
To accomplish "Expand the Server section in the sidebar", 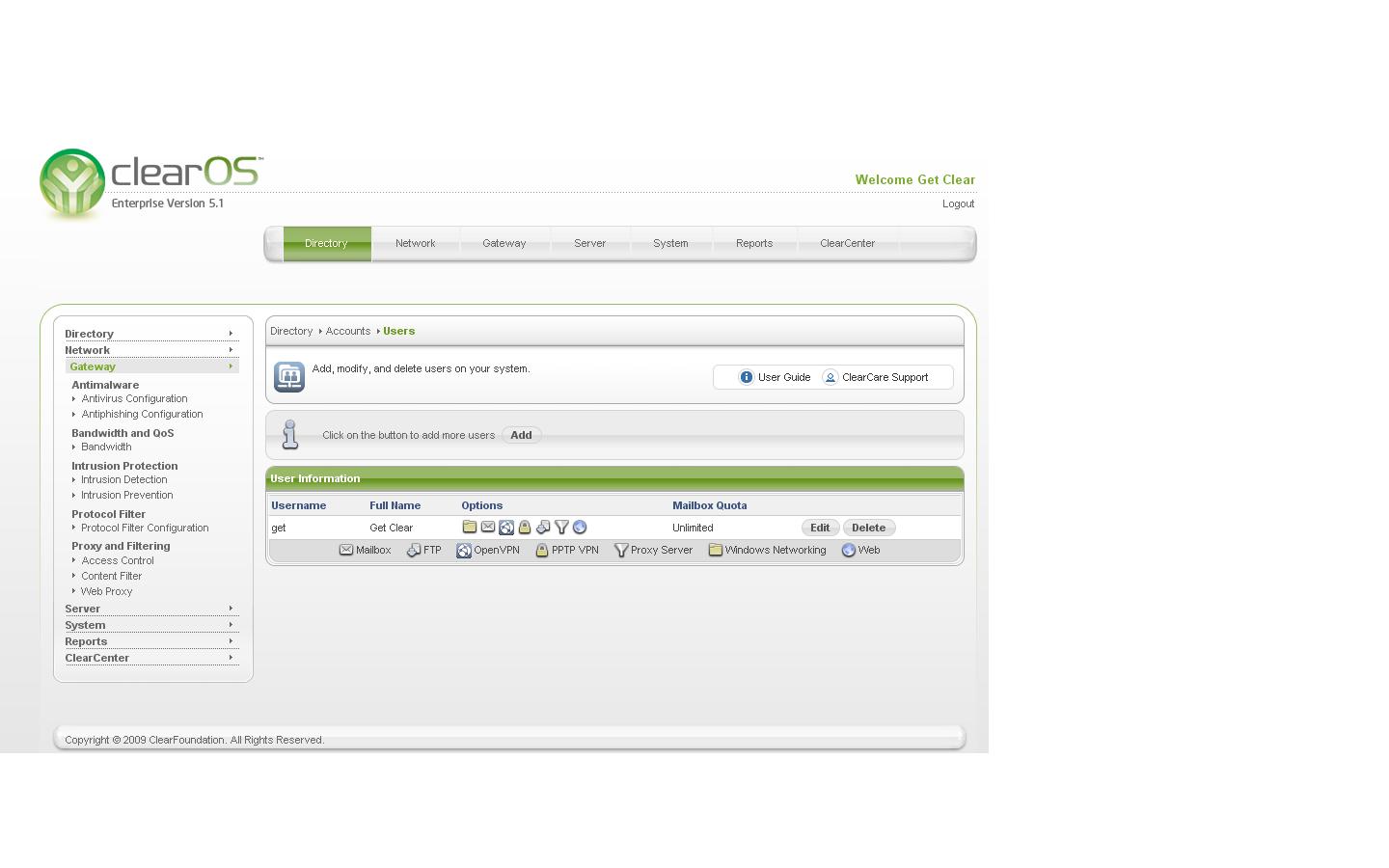I will coord(151,609).
